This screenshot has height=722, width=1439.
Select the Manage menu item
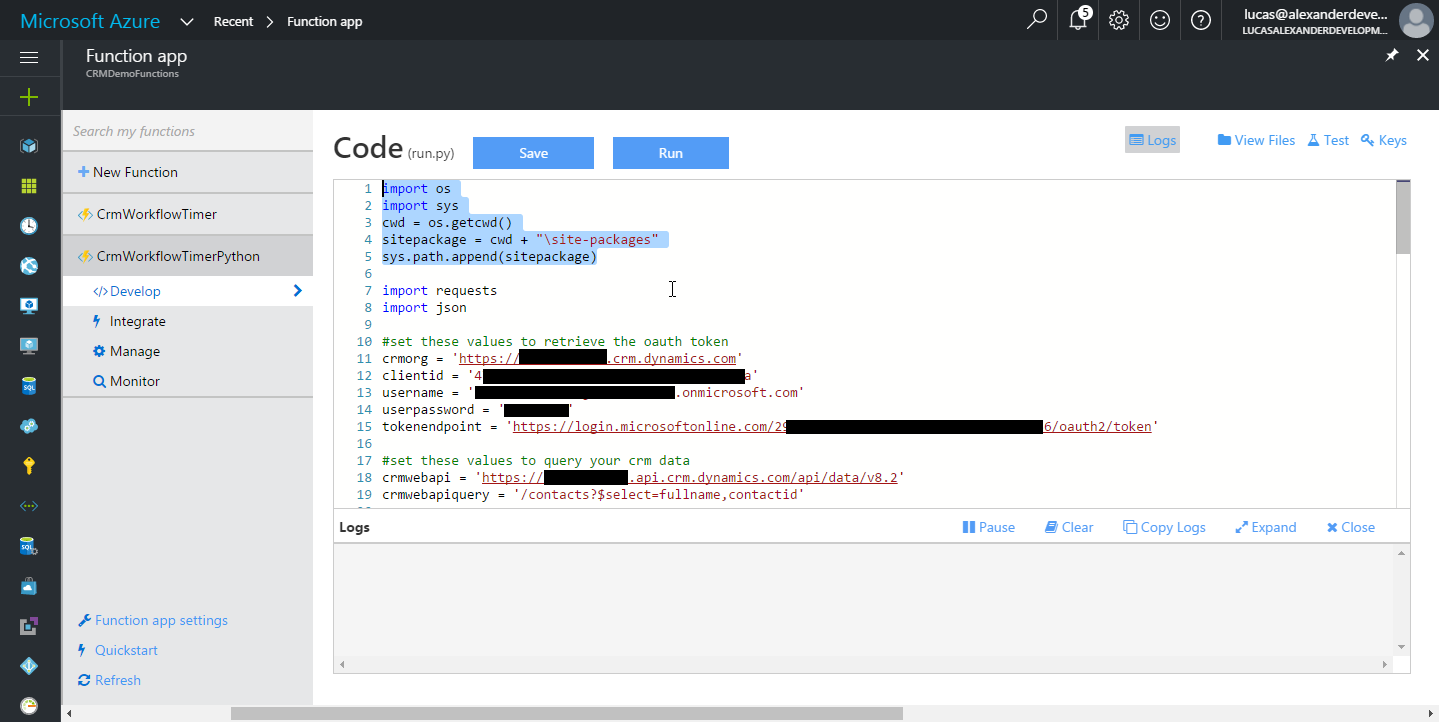[x=188, y=351]
